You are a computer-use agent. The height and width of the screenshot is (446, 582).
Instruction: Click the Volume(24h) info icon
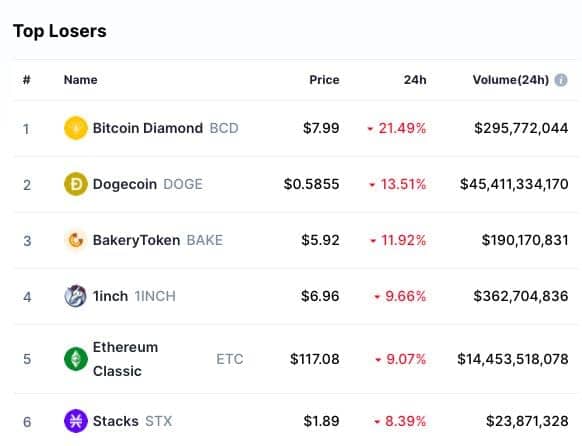[x=561, y=80]
